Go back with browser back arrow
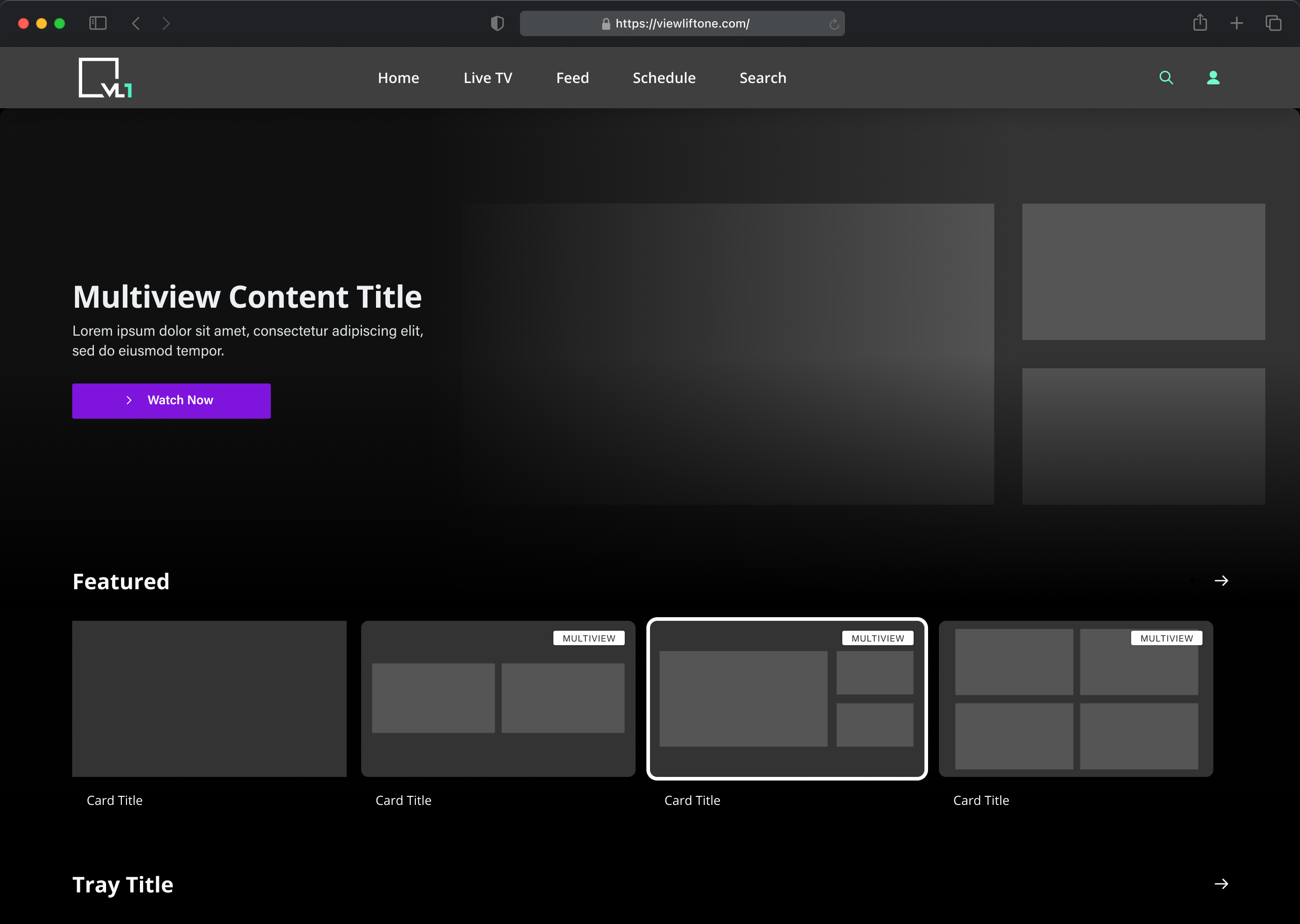This screenshot has width=1300, height=924. point(135,23)
